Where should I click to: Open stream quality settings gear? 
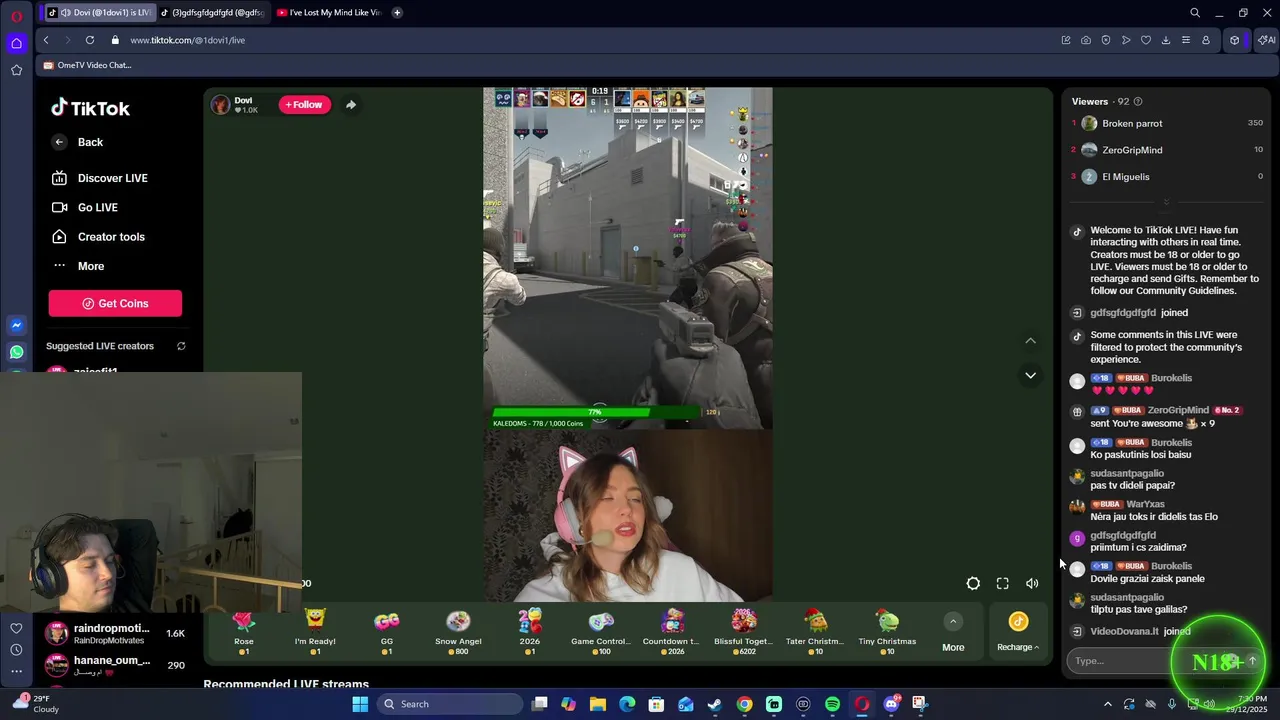pyautogui.click(x=973, y=584)
